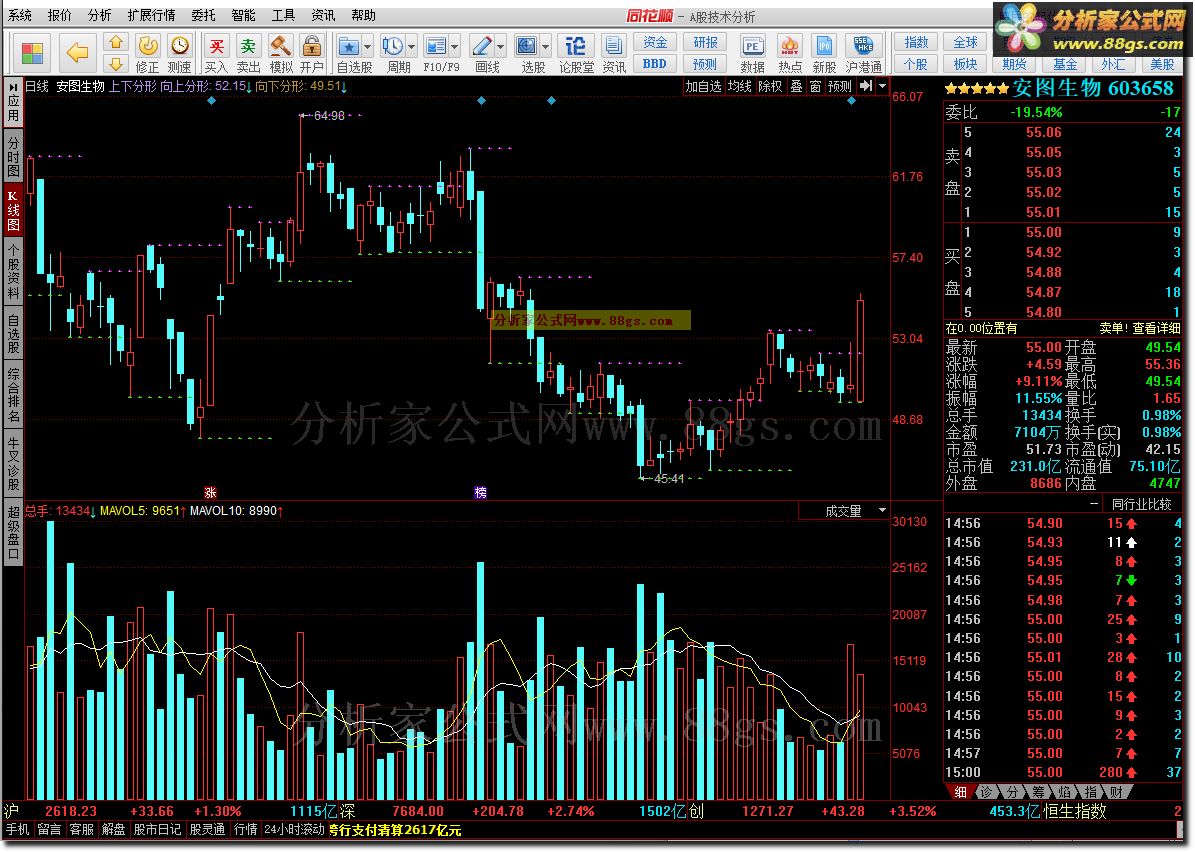
Task: Open 股市日记 in bottom bar
Action: point(157,830)
